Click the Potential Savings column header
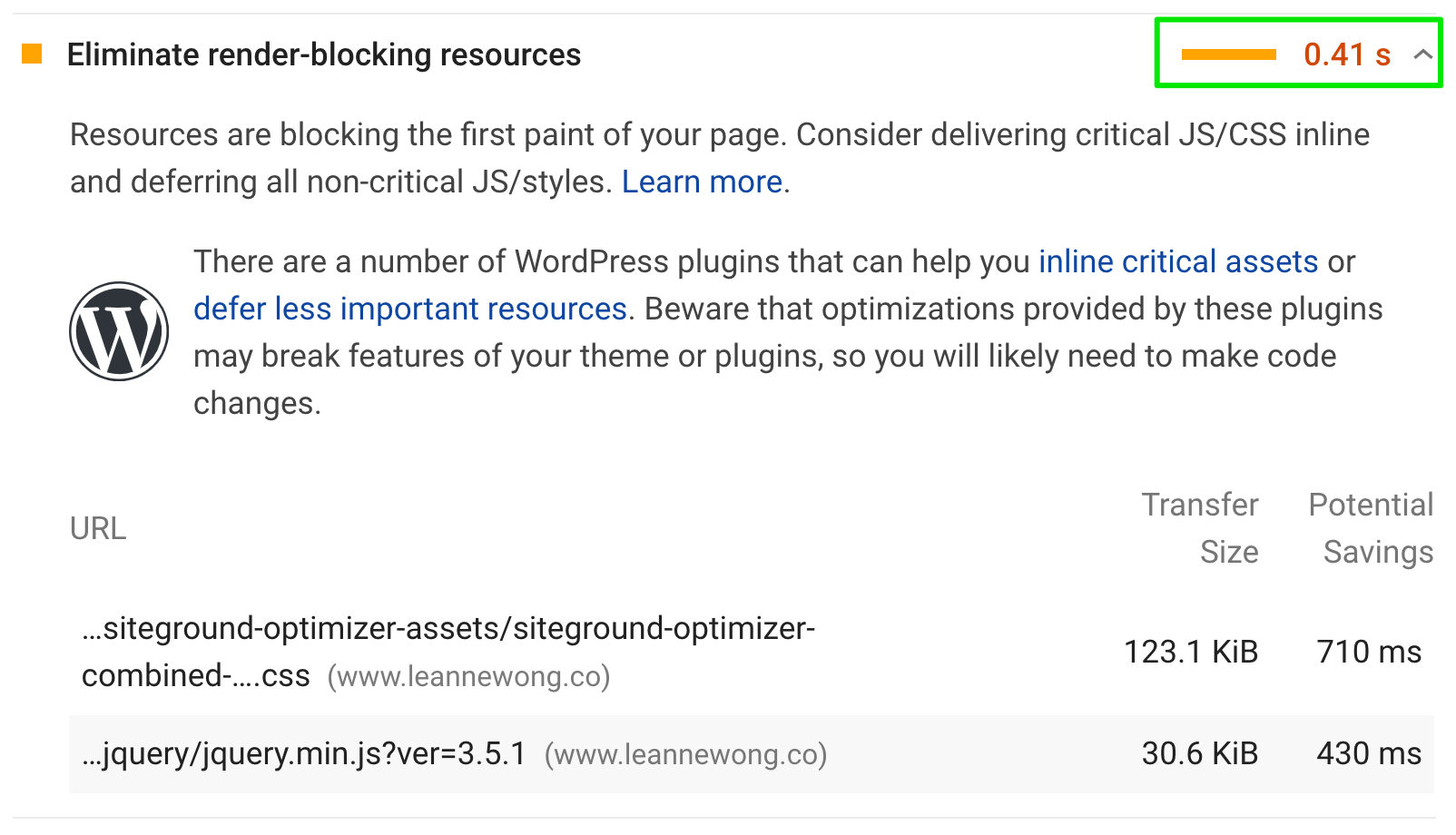This screenshot has width=1456, height=835. tap(1371, 528)
